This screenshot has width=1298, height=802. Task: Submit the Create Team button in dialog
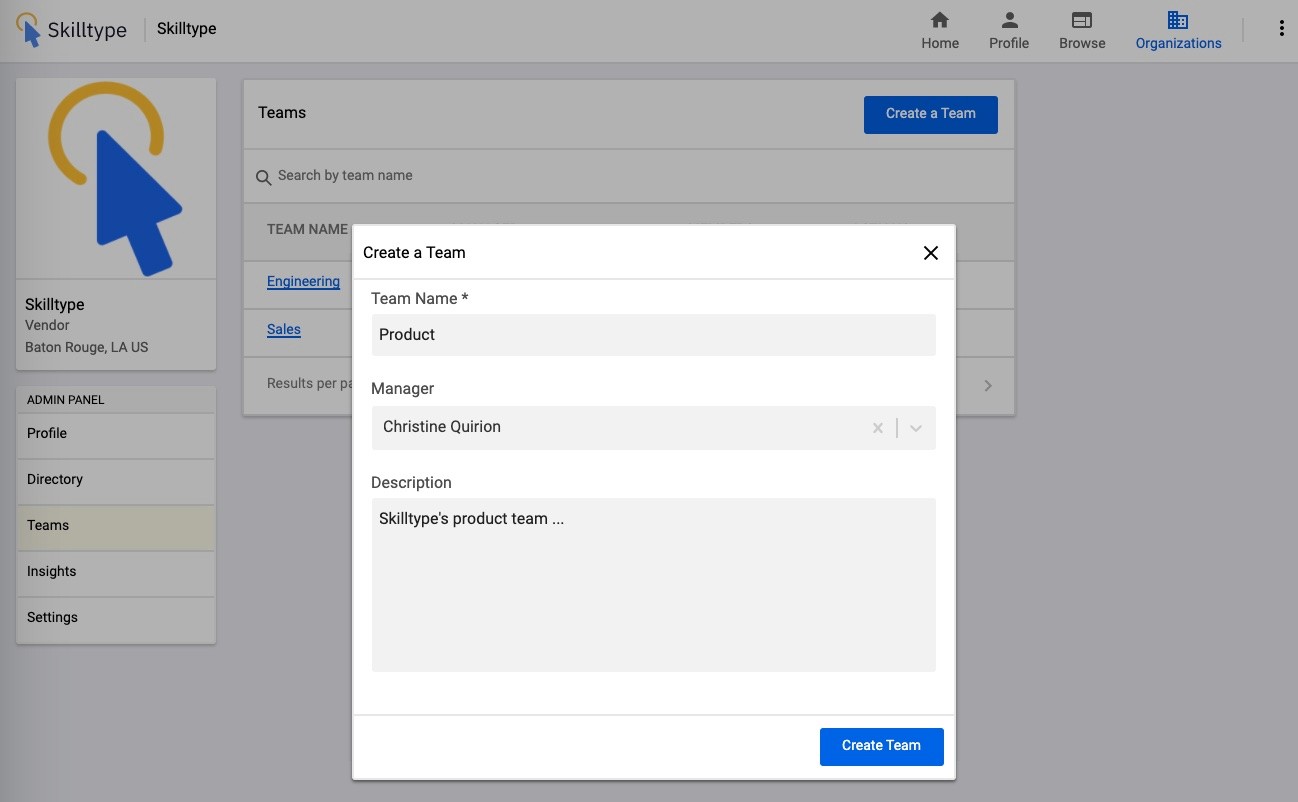[x=881, y=746]
